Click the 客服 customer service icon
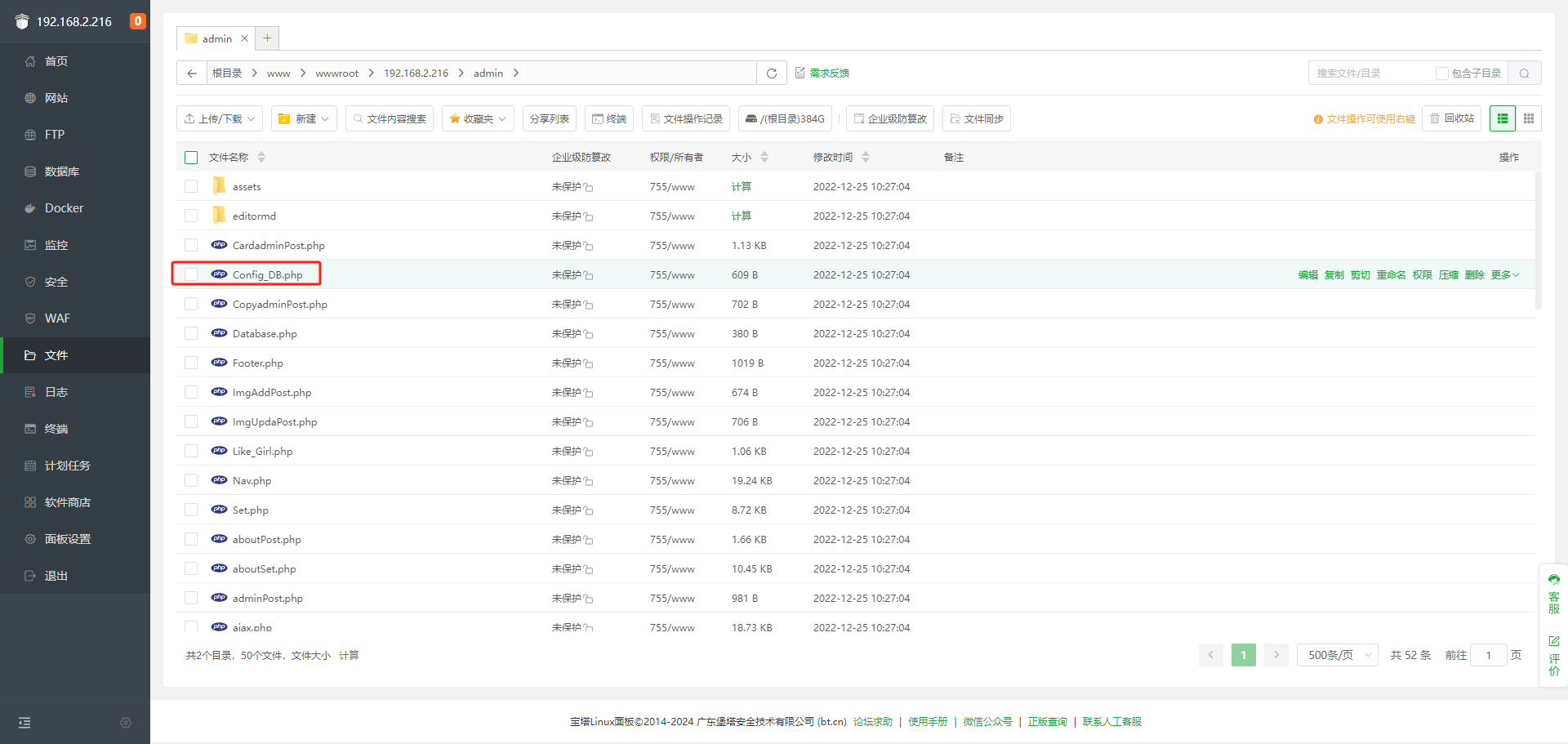 [1554, 579]
